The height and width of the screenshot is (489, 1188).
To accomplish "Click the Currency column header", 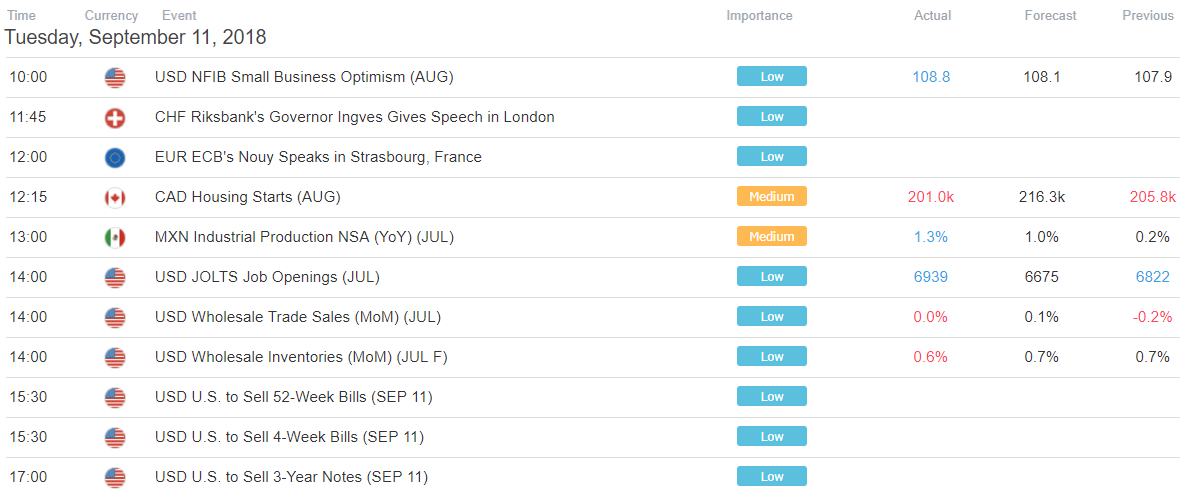I will [x=111, y=15].
